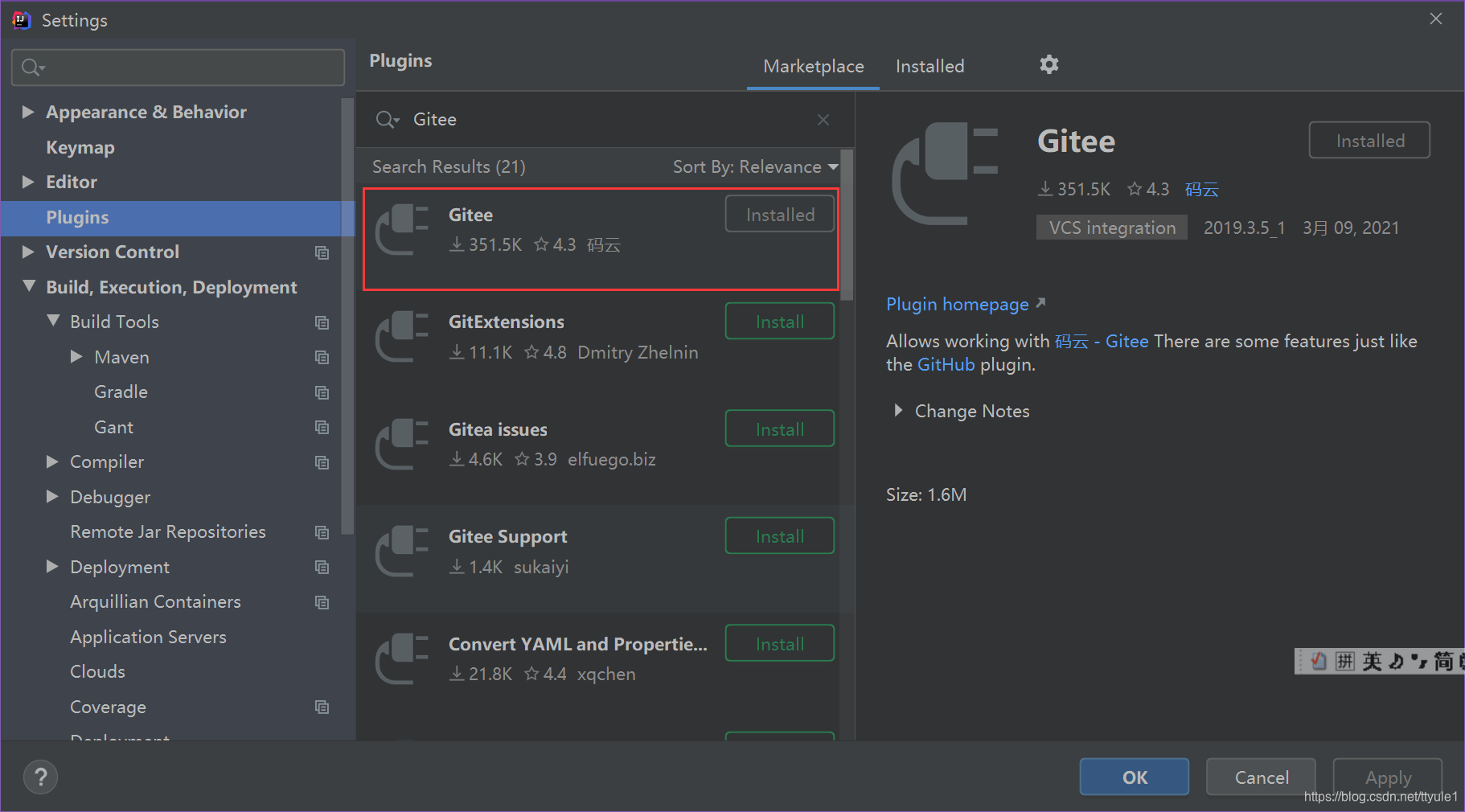The width and height of the screenshot is (1465, 812).
Task: Switch to the Marketplace tab
Action: point(813,66)
